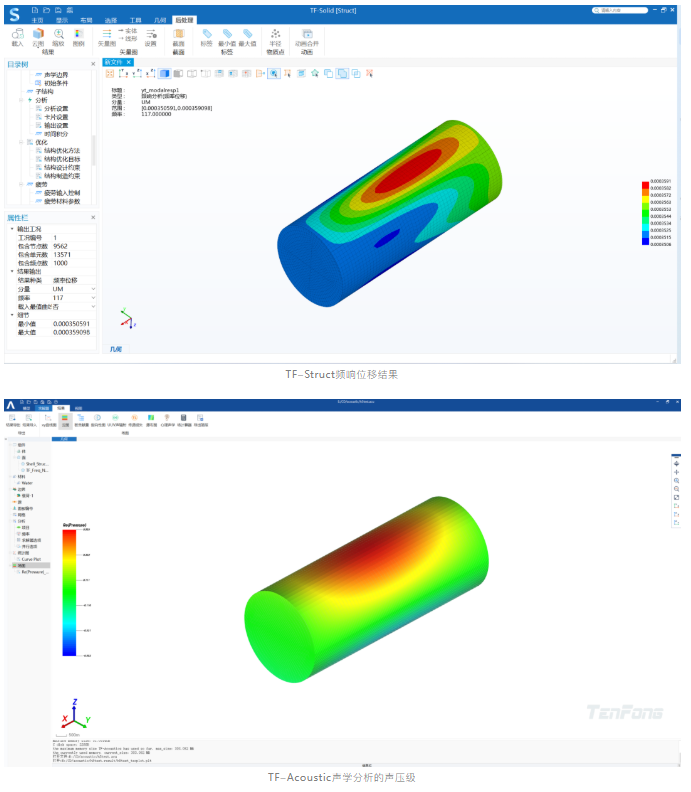Click the directory tree vertical scrollbar
Screen dimensions: 691x792
94,150
